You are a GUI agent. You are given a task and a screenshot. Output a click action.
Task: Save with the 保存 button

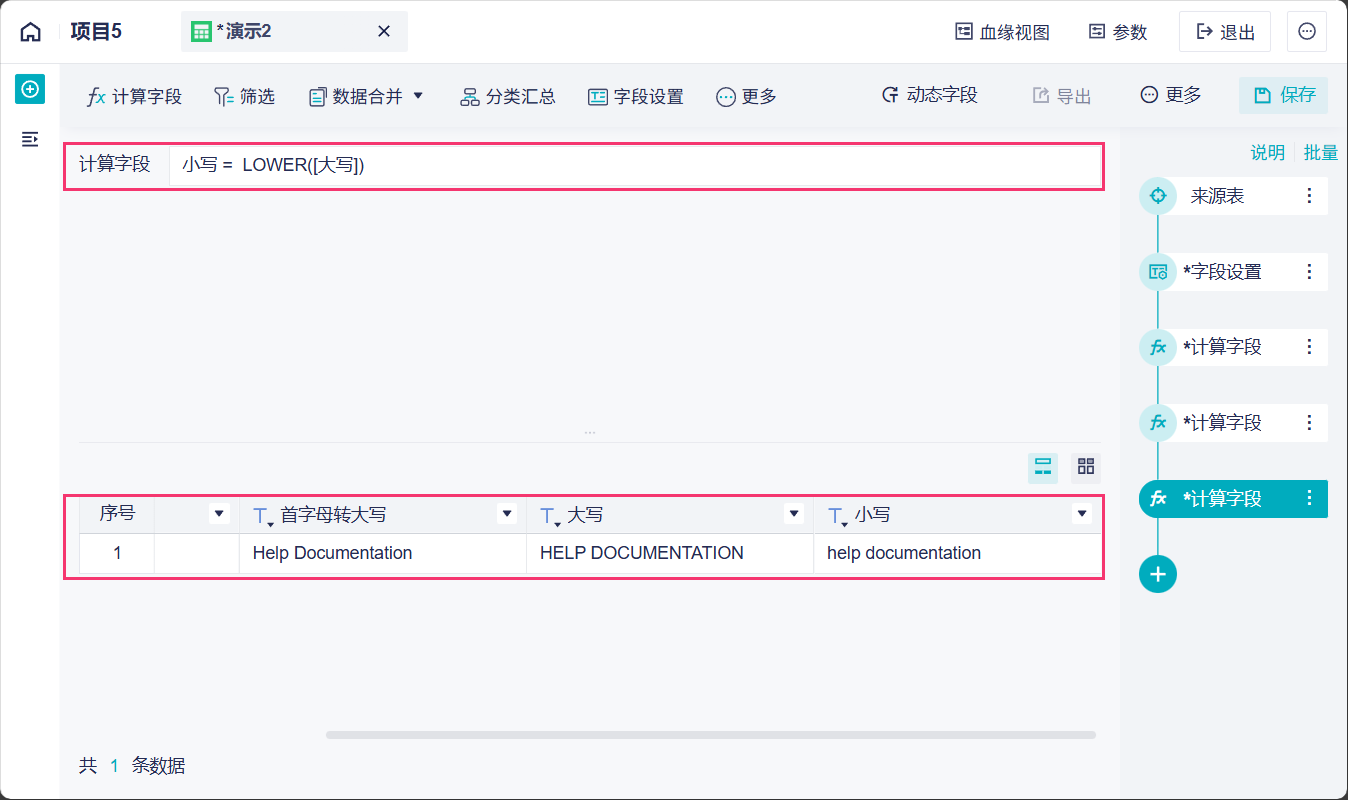click(1284, 95)
